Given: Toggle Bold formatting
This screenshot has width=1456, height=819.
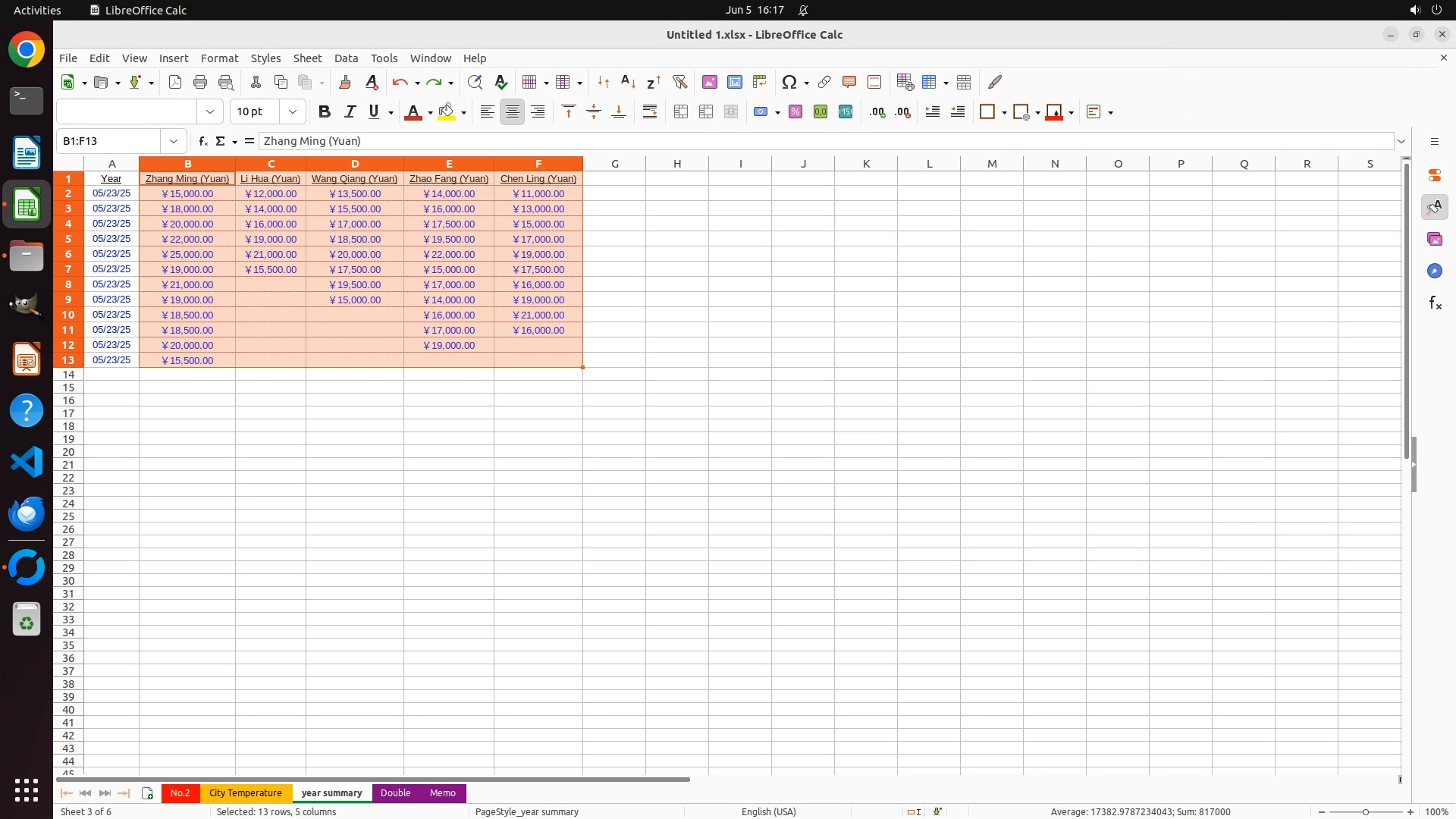Looking at the screenshot, I should (325, 112).
